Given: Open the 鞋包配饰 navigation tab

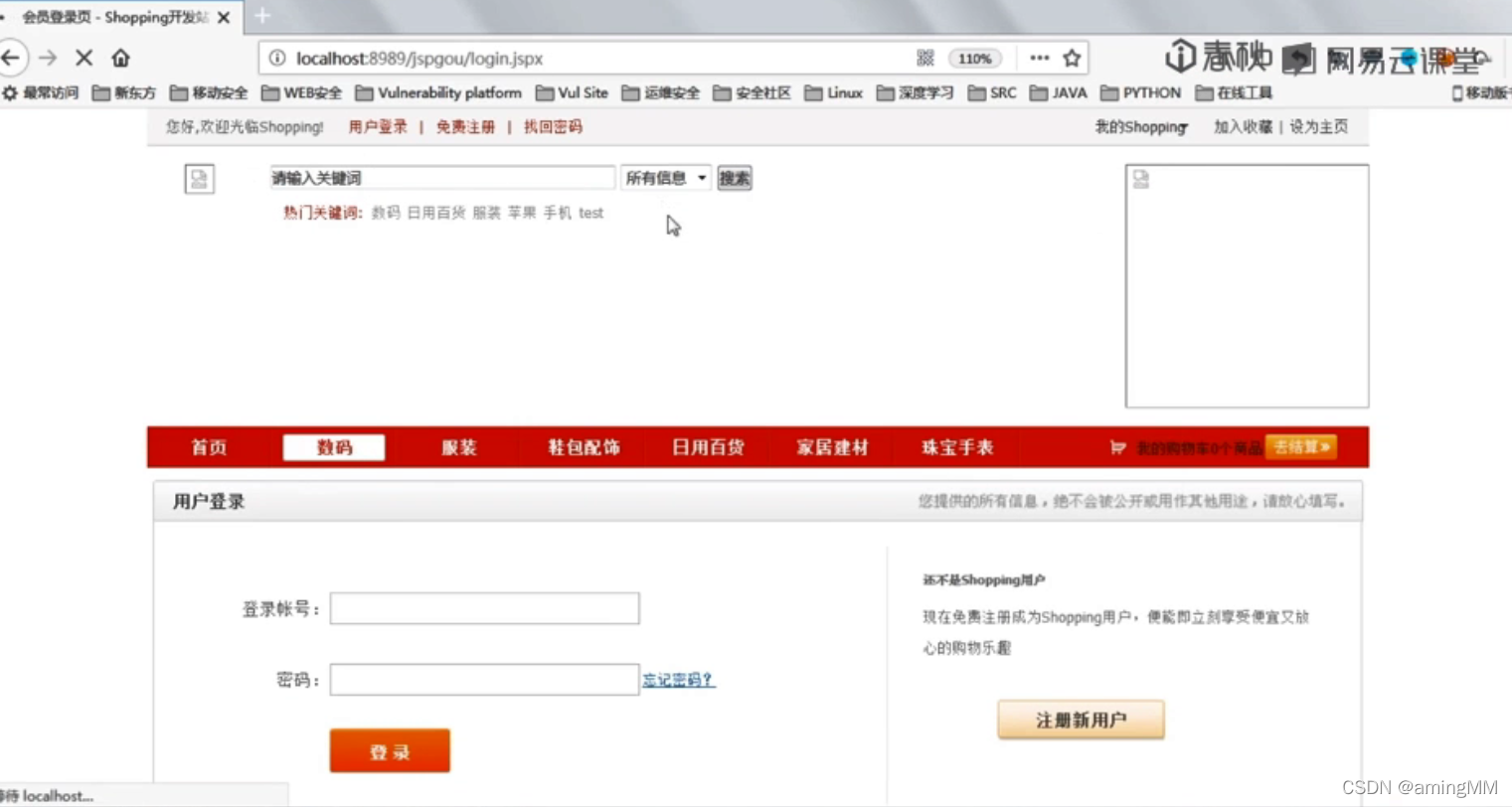Looking at the screenshot, I should (584, 447).
